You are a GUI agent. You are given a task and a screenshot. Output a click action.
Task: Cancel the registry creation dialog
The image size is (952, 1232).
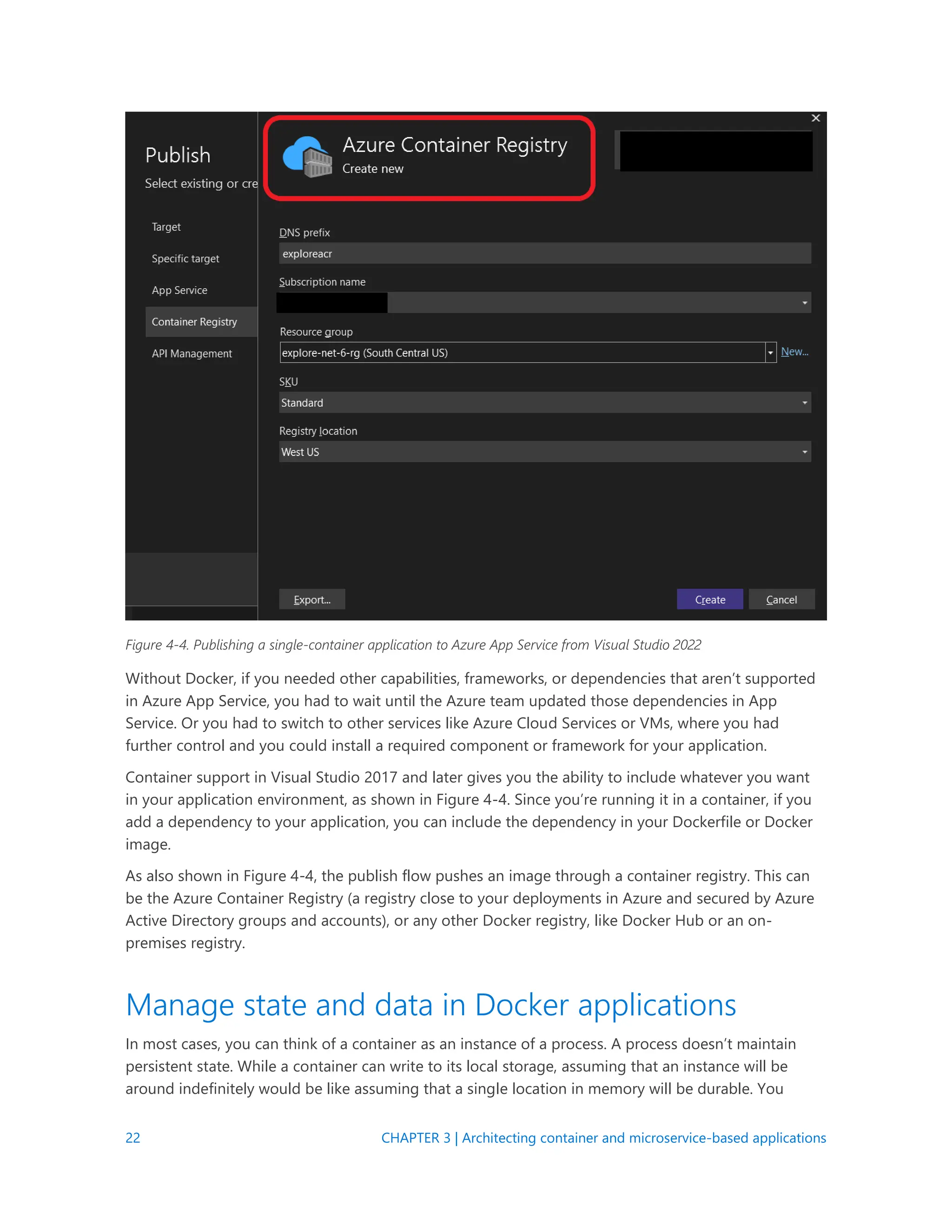781,600
